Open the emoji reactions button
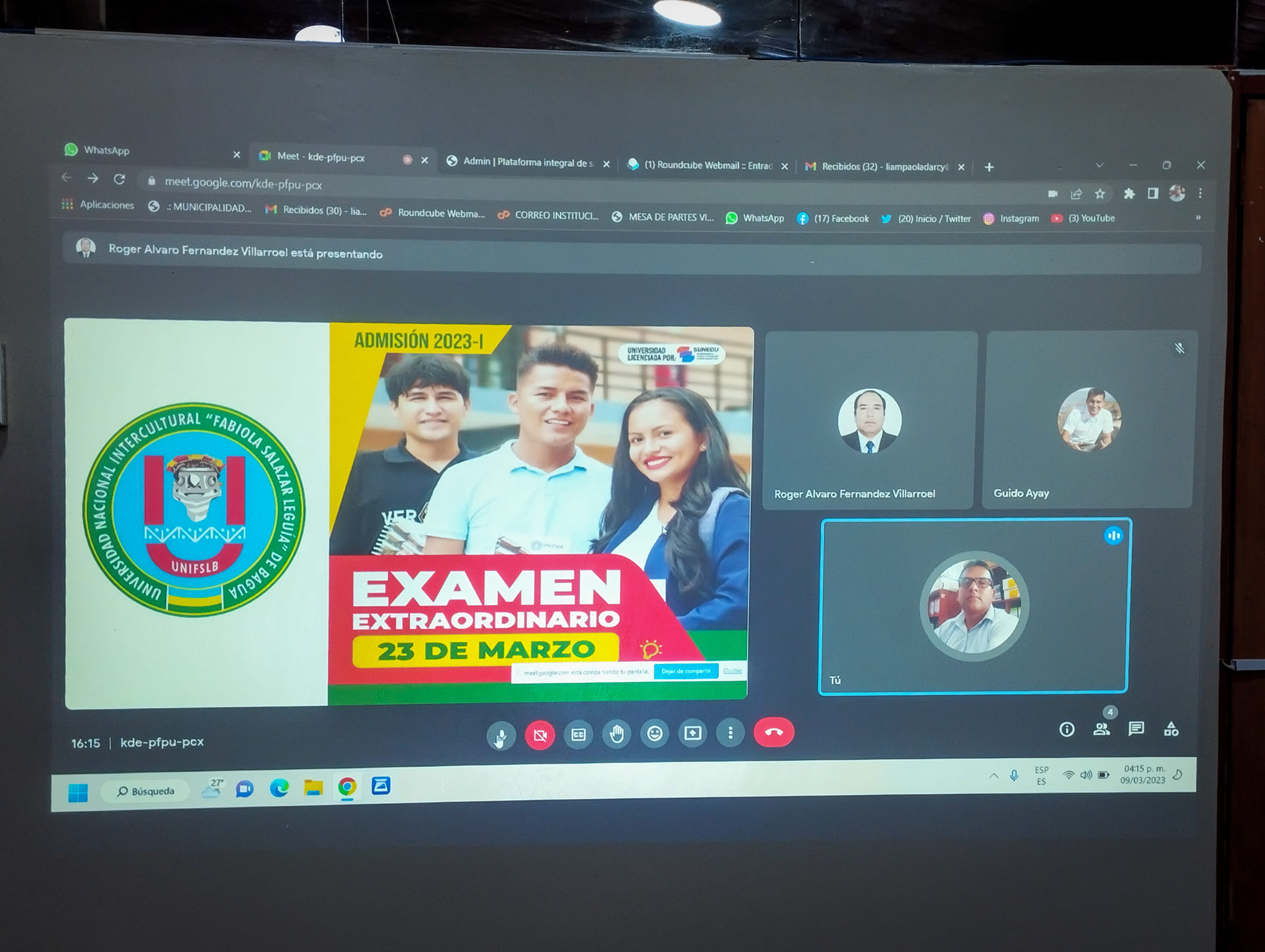The height and width of the screenshot is (952, 1265). pyautogui.click(x=655, y=733)
